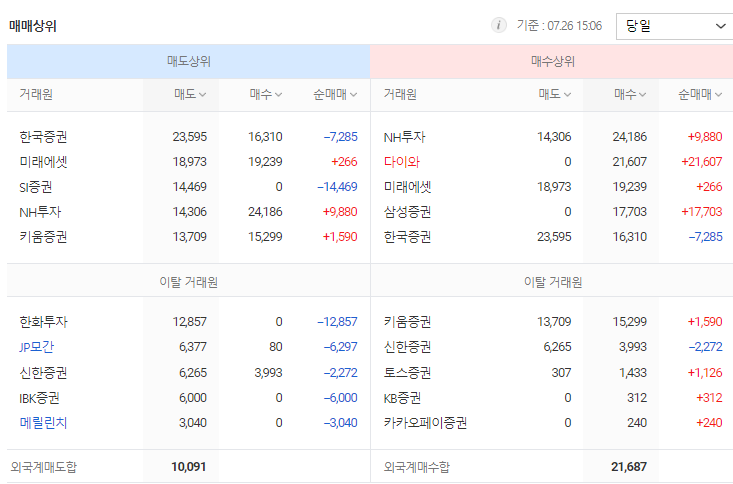Click the 기준 : 07.26 15:06 timestamp
This screenshot has height=484, width=733.
point(559,26)
